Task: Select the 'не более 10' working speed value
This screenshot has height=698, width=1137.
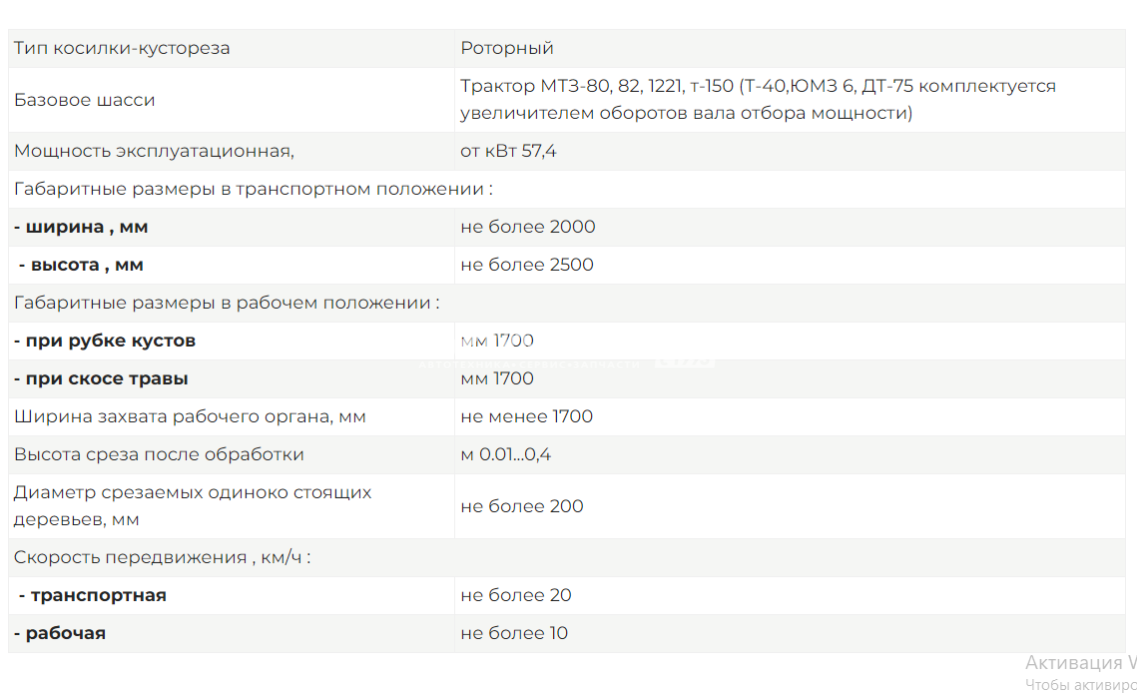Action: point(514,634)
